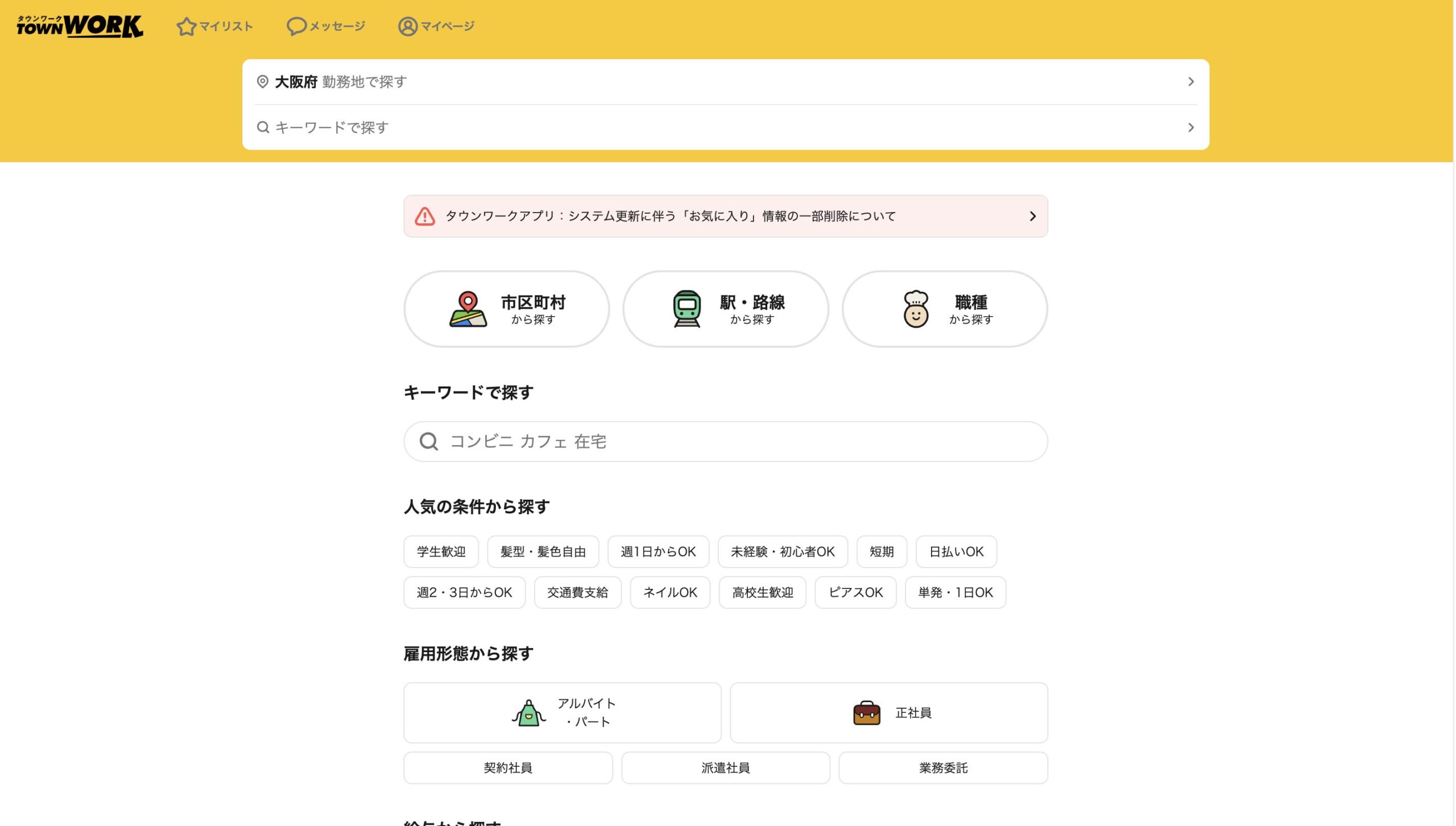Expand the 大阪府 work location row chevron
The height and width of the screenshot is (826, 1456).
pyautogui.click(x=1190, y=82)
